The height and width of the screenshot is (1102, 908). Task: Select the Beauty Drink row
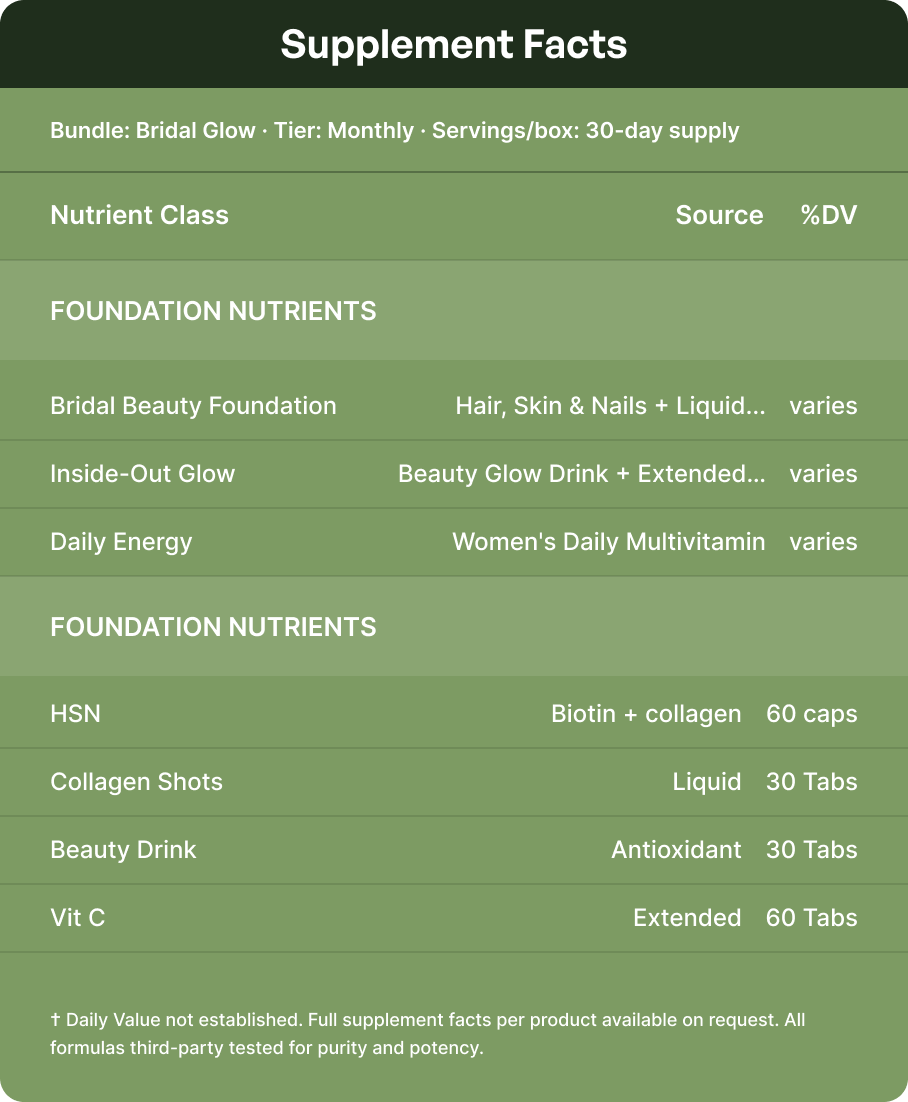(454, 850)
